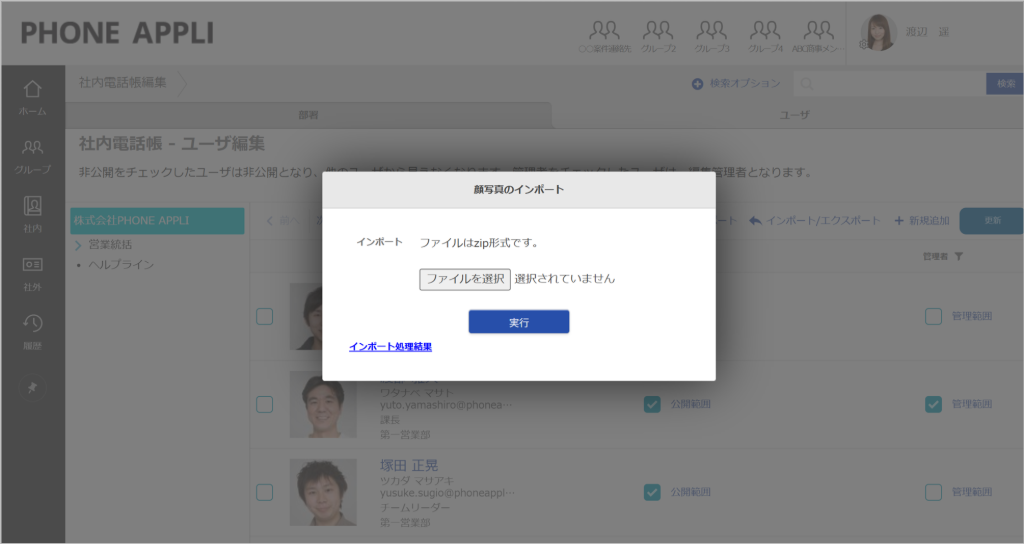Click the ファイルを選択 file chooser button
The height and width of the screenshot is (544, 1024).
tap(465, 279)
